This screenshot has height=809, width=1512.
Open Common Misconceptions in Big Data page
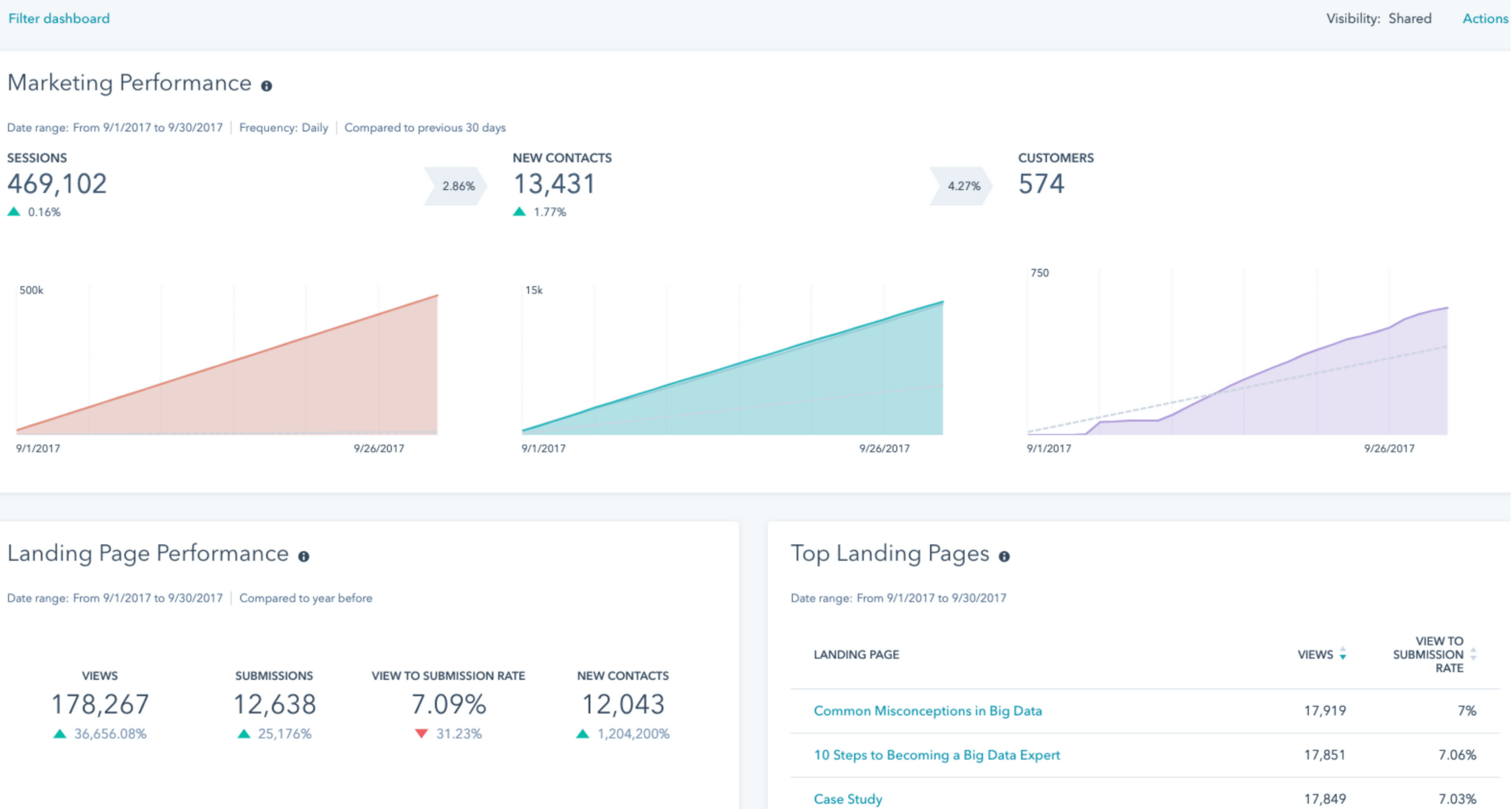(x=927, y=711)
